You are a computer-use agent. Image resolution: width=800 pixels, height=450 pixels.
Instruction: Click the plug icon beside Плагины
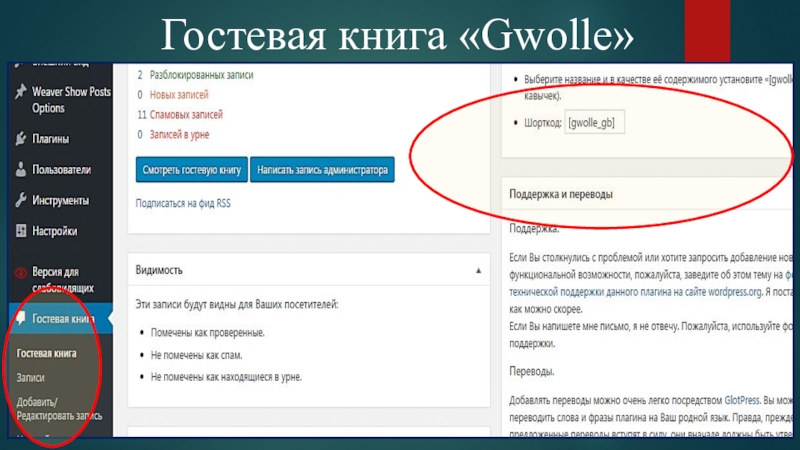20,138
